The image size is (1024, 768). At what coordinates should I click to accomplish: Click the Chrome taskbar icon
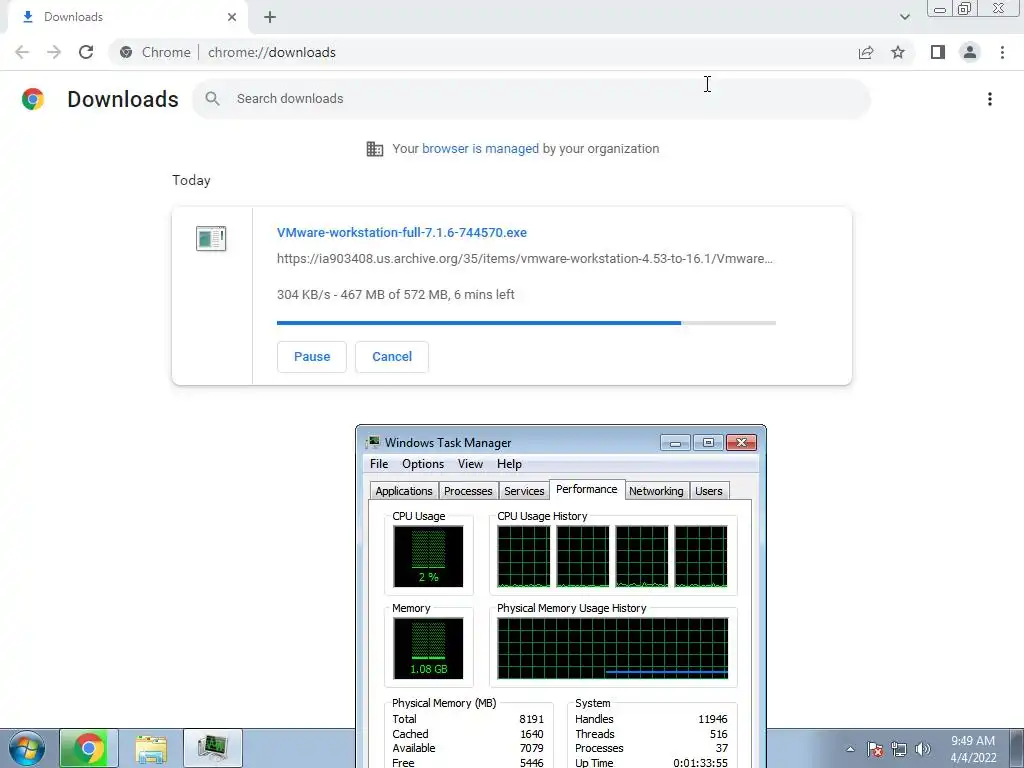(x=89, y=748)
